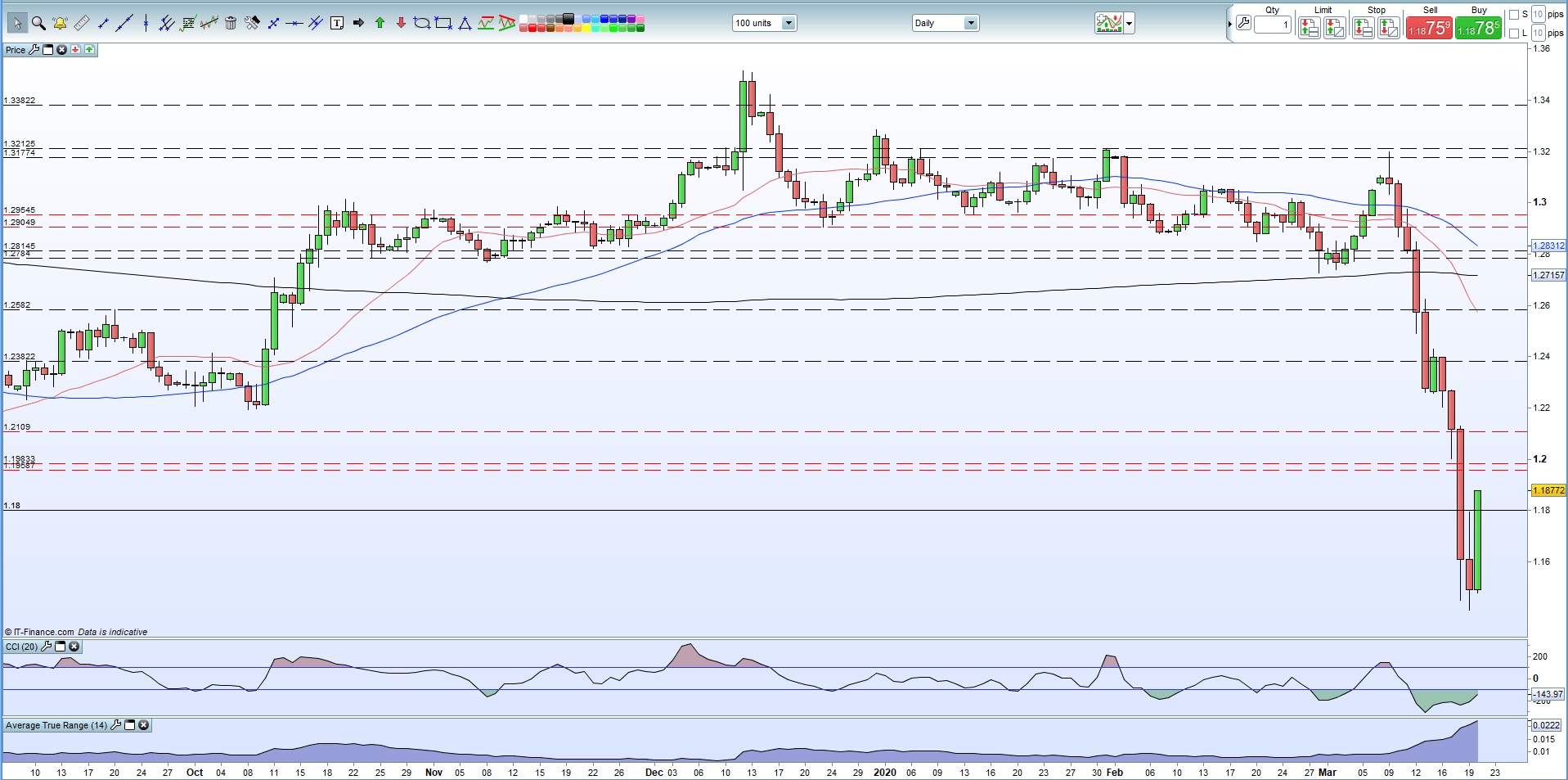Expand the indicators chart-style dropdown arrow
Image resolution: width=1568 pixels, height=780 pixels.
(1130, 23)
